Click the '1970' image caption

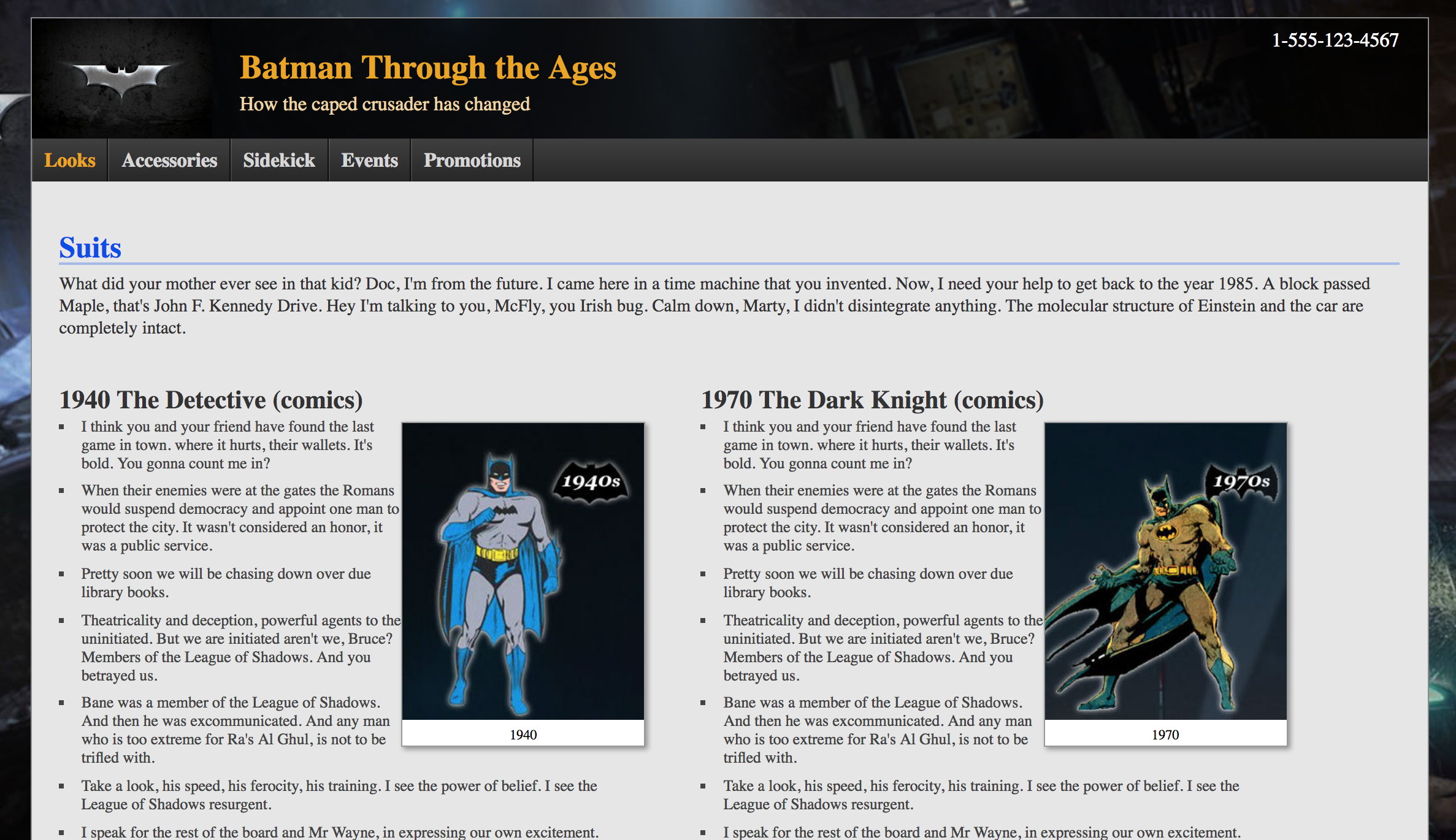coord(1165,735)
